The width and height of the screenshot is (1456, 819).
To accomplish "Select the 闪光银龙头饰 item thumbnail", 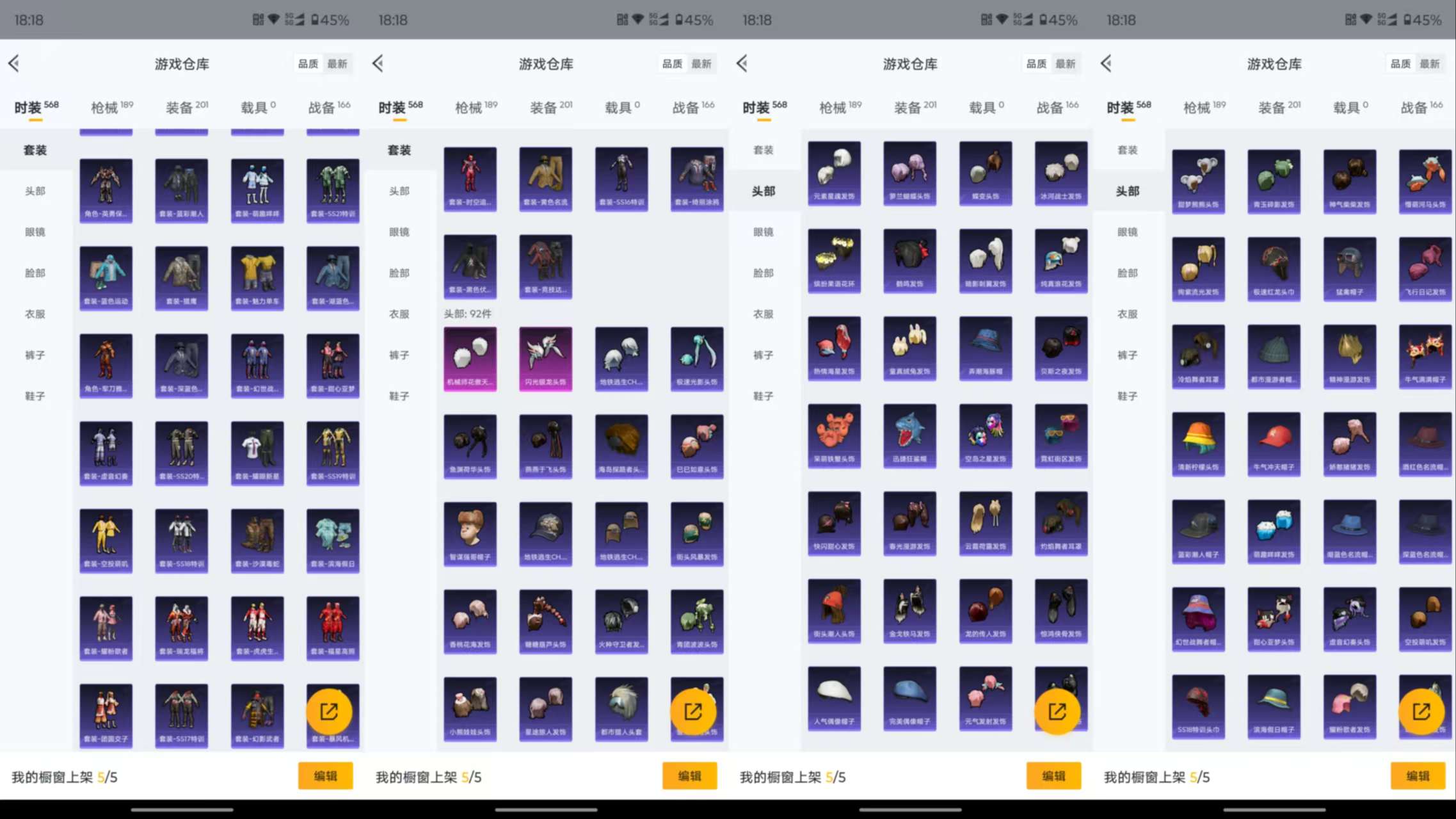I will tap(546, 359).
